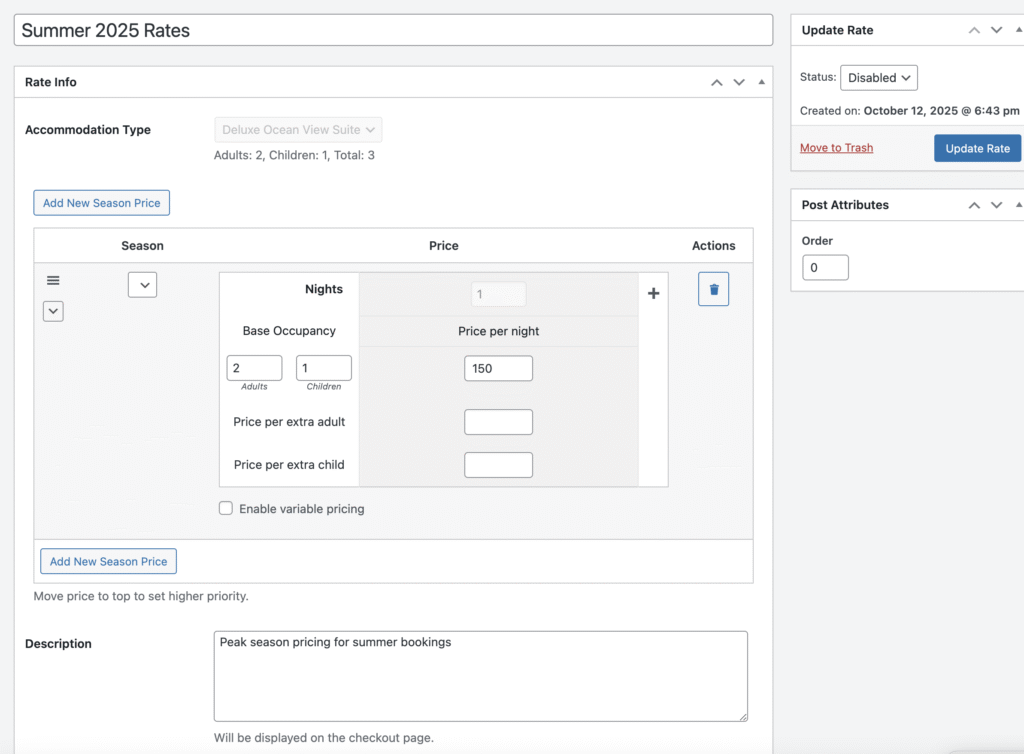
Task: Move Post Attributes panel up
Action: tap(974, 205)
